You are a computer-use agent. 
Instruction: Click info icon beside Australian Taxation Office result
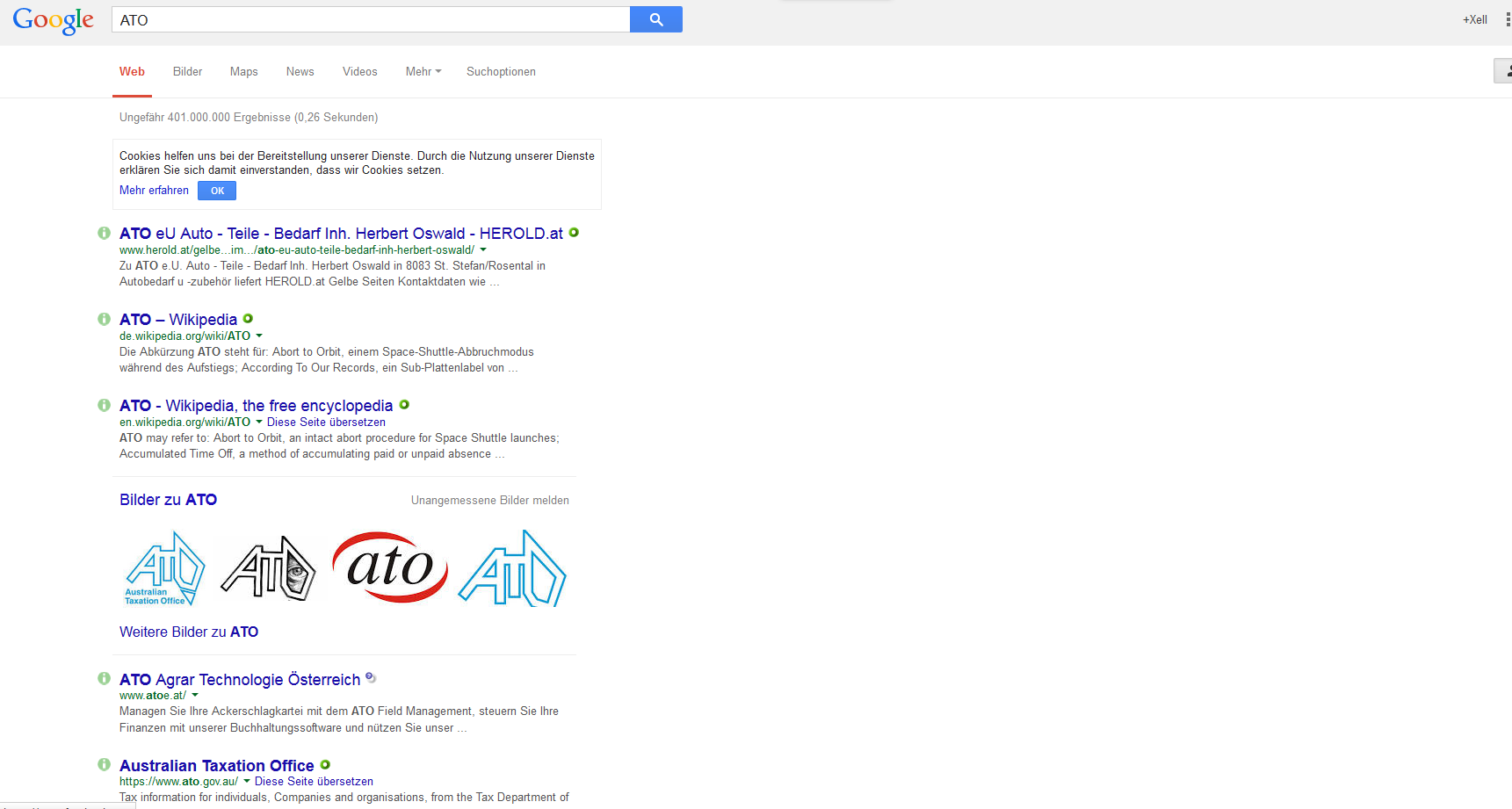tap(104, 764)
